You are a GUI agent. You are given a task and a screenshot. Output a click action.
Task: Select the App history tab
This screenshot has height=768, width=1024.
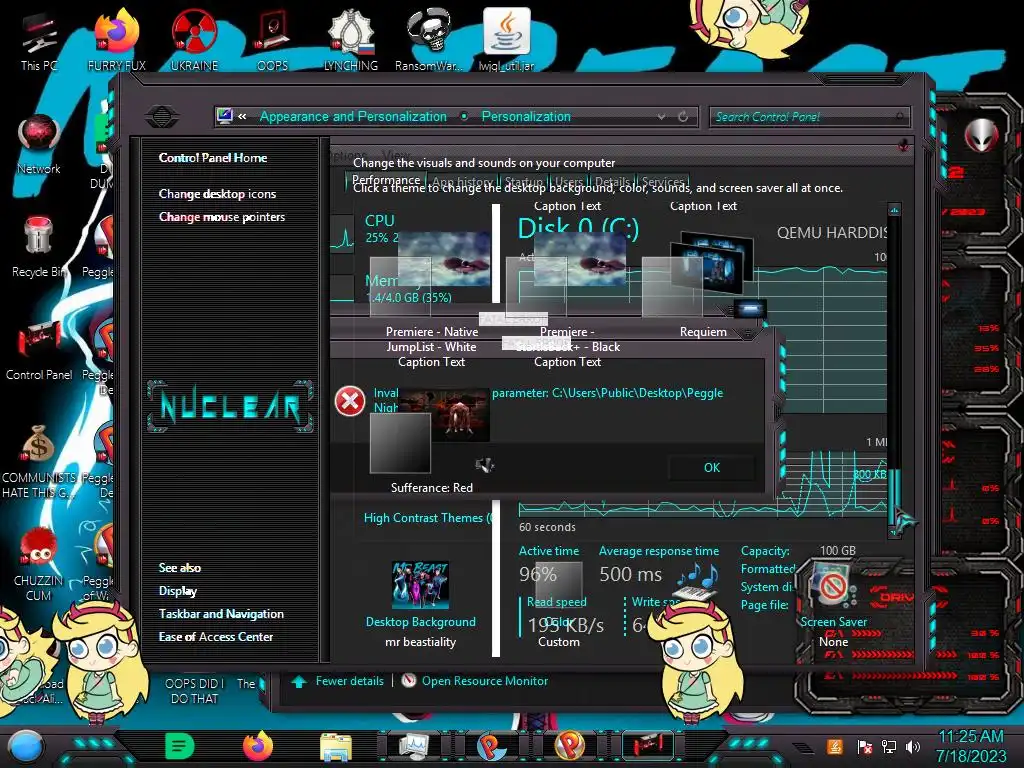click(462, 182)
